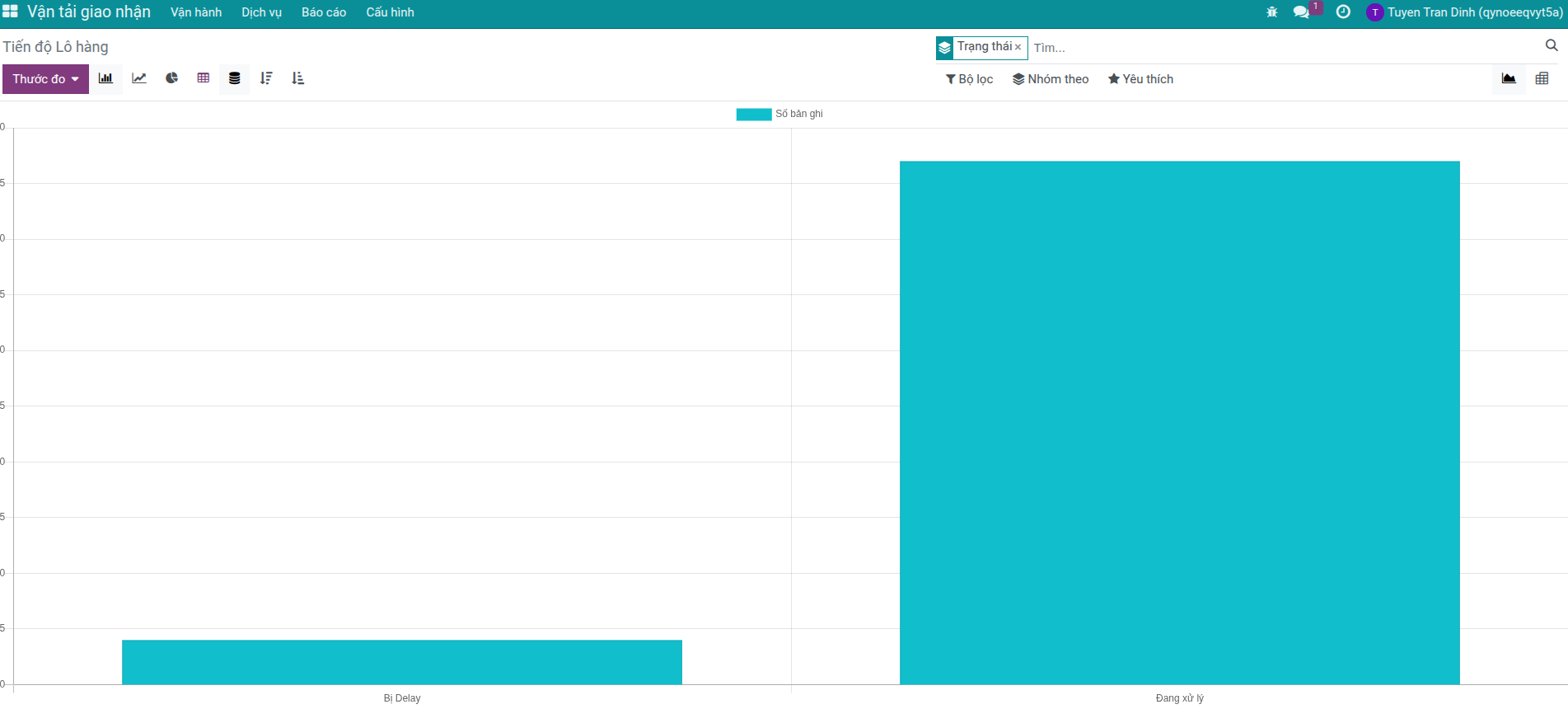
Task: Click the Số bản ghi legend swatch
Action: click(753, 114)
